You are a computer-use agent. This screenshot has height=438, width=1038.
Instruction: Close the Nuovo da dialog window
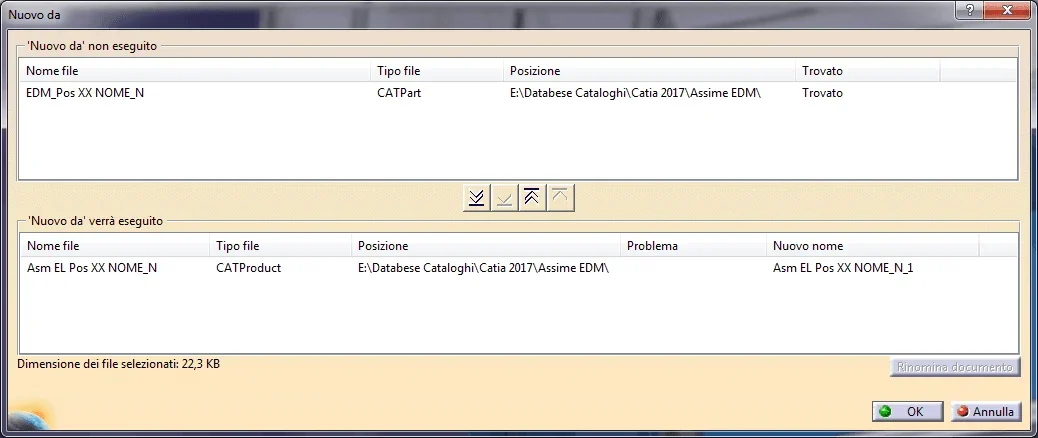1008,10
